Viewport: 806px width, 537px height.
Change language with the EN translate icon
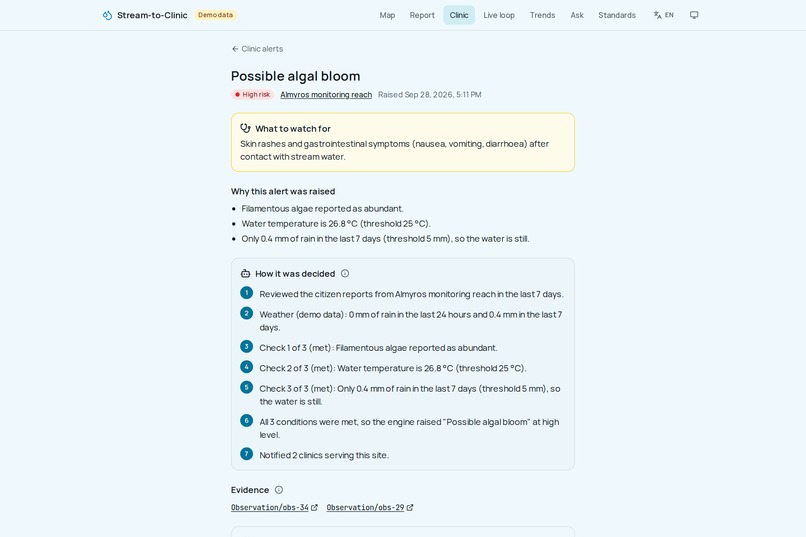(x=663, y=15)
